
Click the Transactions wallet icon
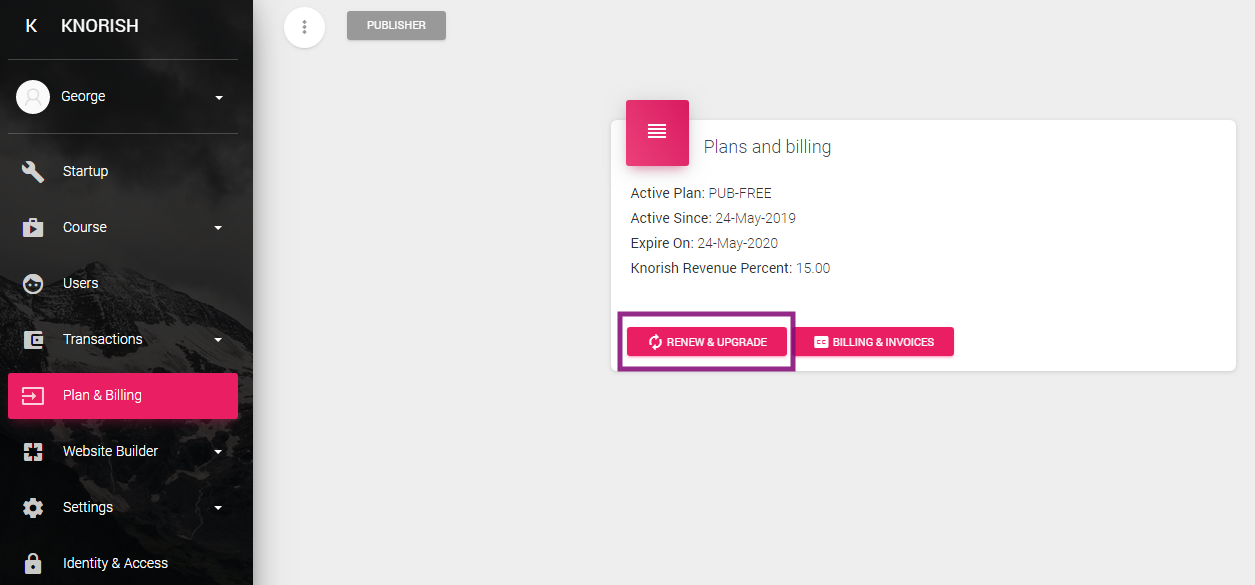33,340
